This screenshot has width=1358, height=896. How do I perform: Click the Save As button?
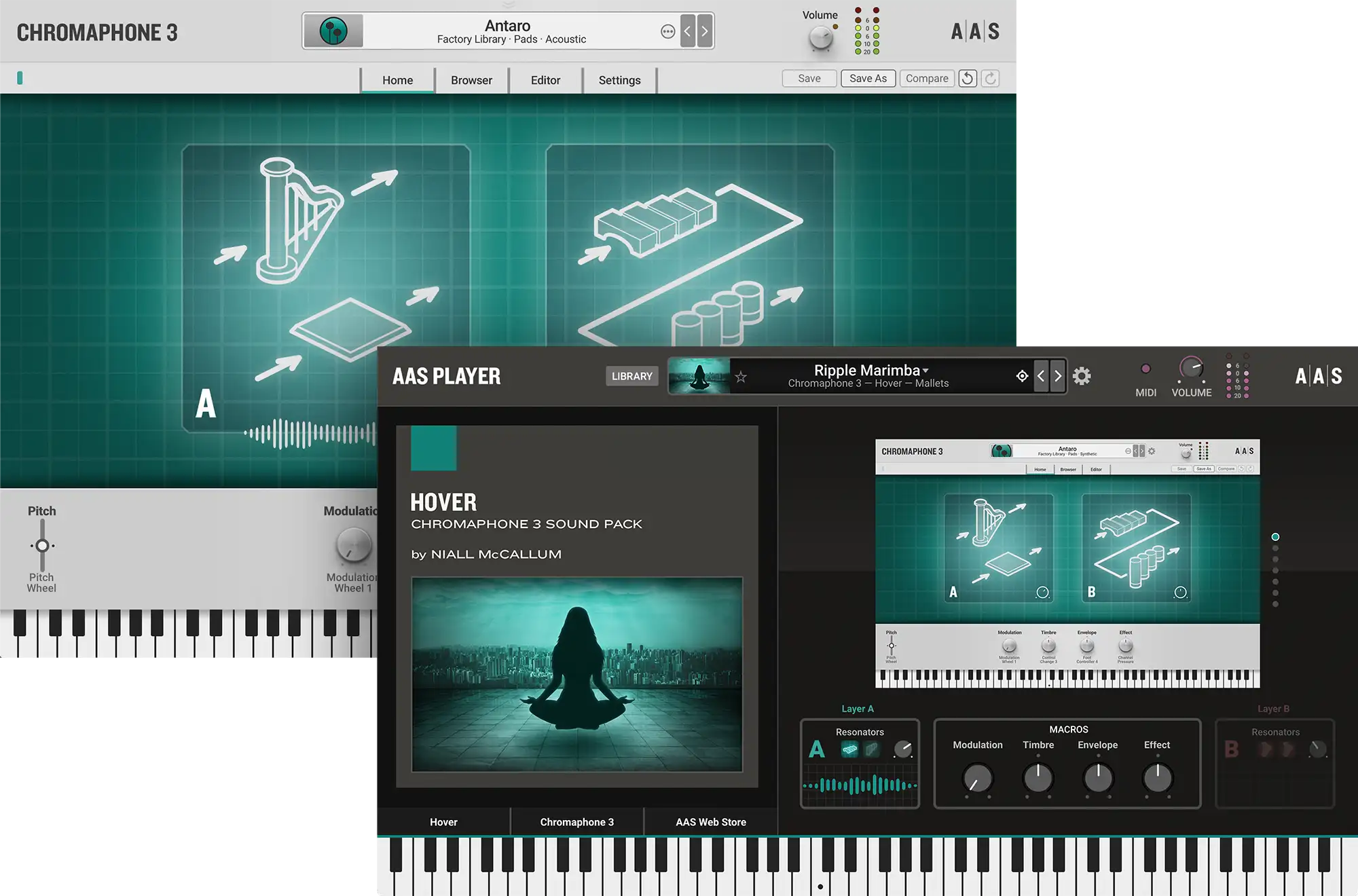[868, 79]
